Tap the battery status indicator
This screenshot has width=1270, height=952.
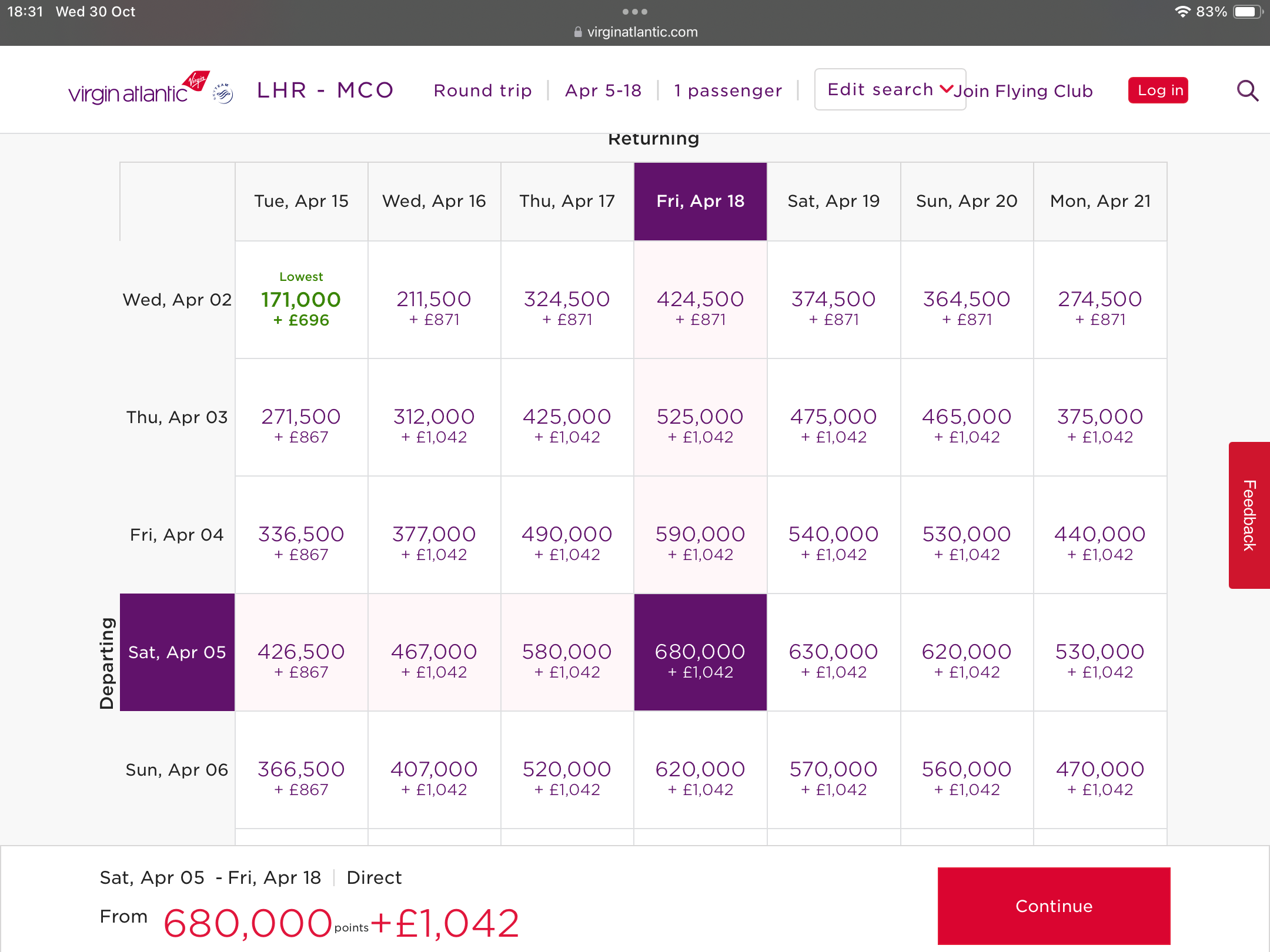(1248, 12)
